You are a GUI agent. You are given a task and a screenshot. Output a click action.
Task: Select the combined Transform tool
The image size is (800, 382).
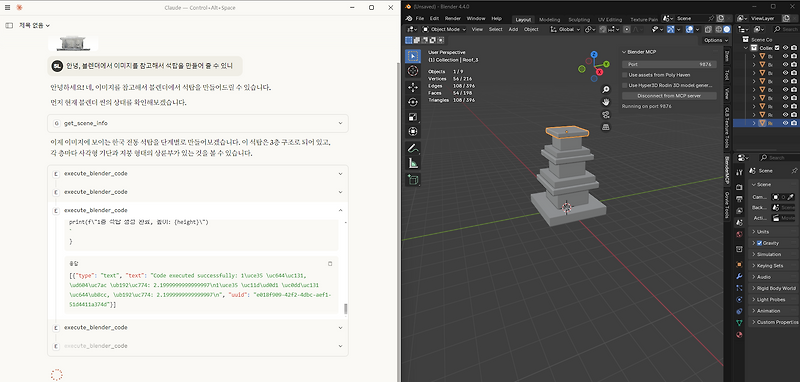point(413,132)
